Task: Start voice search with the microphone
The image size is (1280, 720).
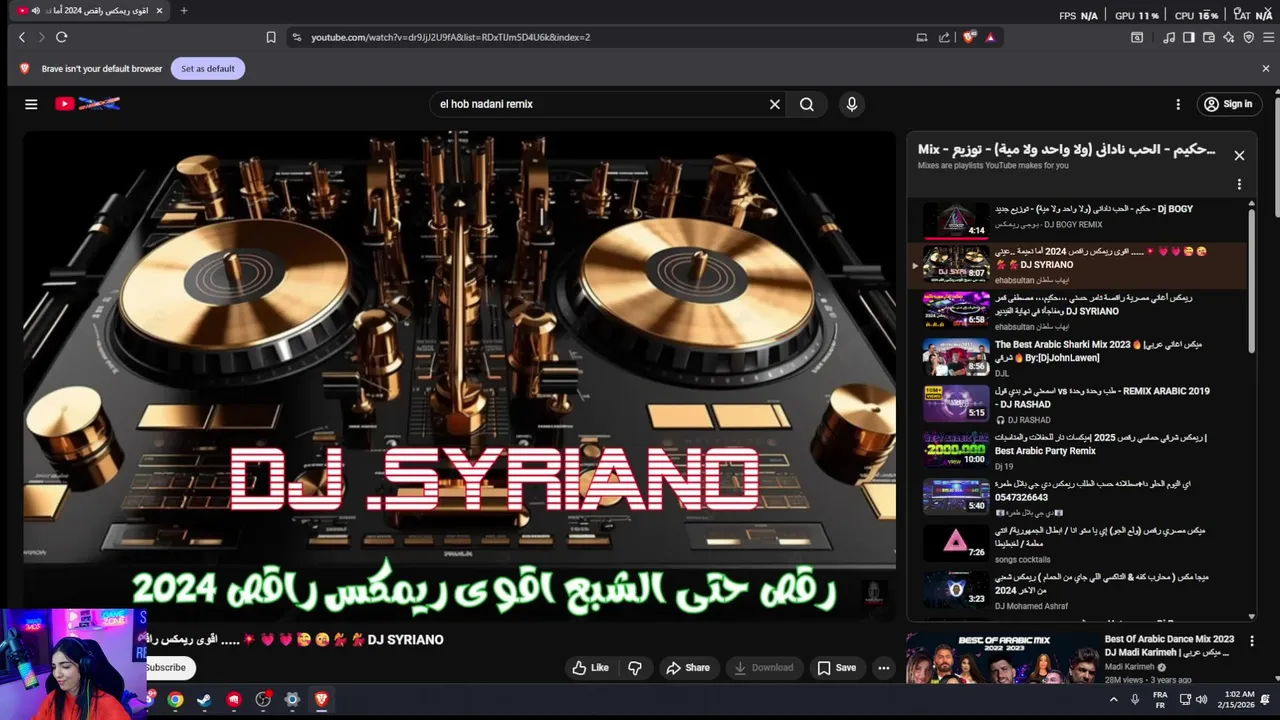Action: point(852,104)
